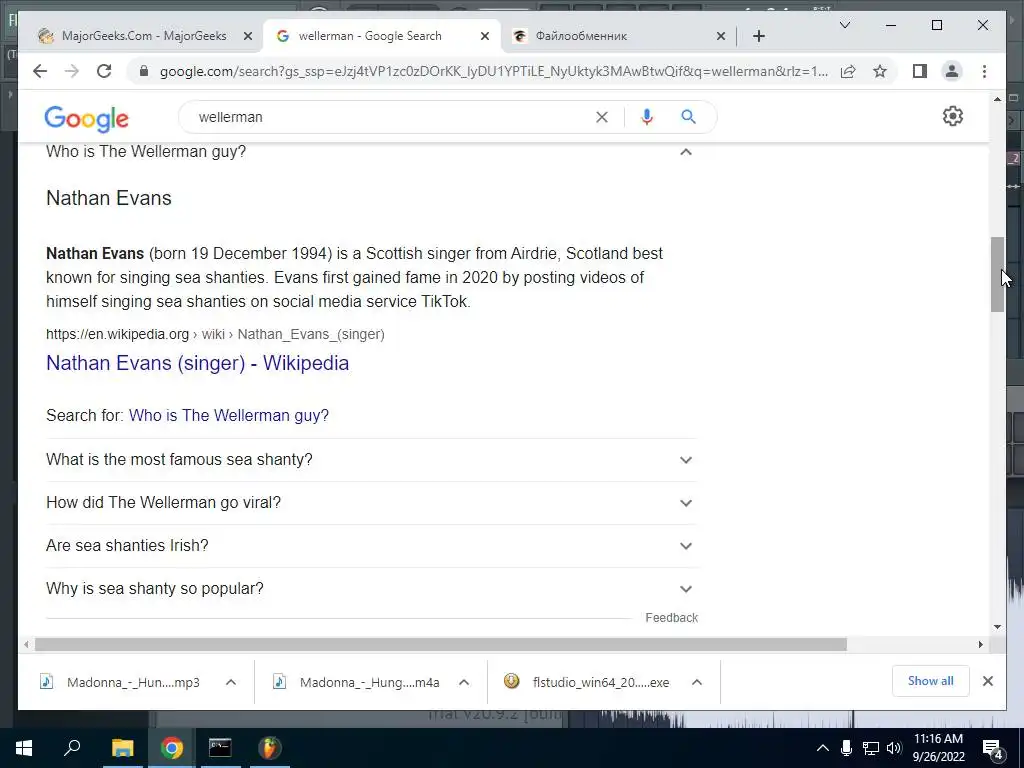Switch to the Файлообменник tab
Image resolution: width=1024 pixels, height=768 pixels.
pos(618,36)
